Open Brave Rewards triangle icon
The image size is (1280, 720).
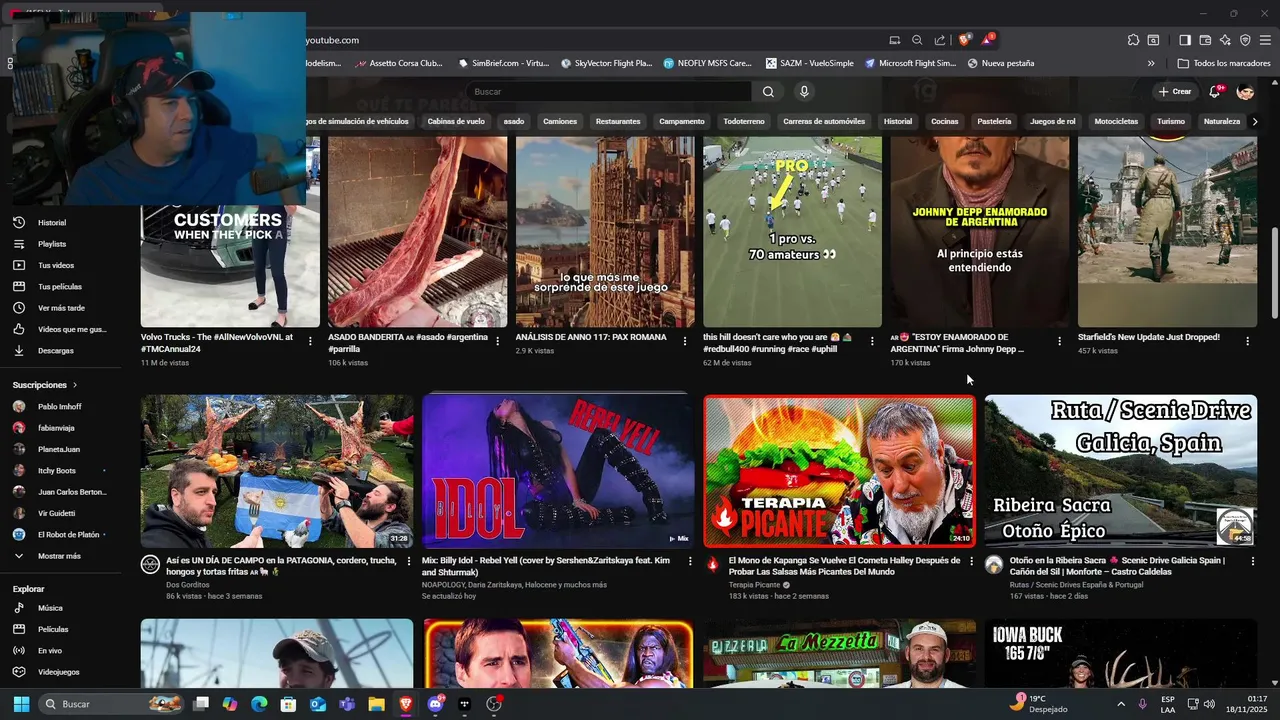pos(987,40)
